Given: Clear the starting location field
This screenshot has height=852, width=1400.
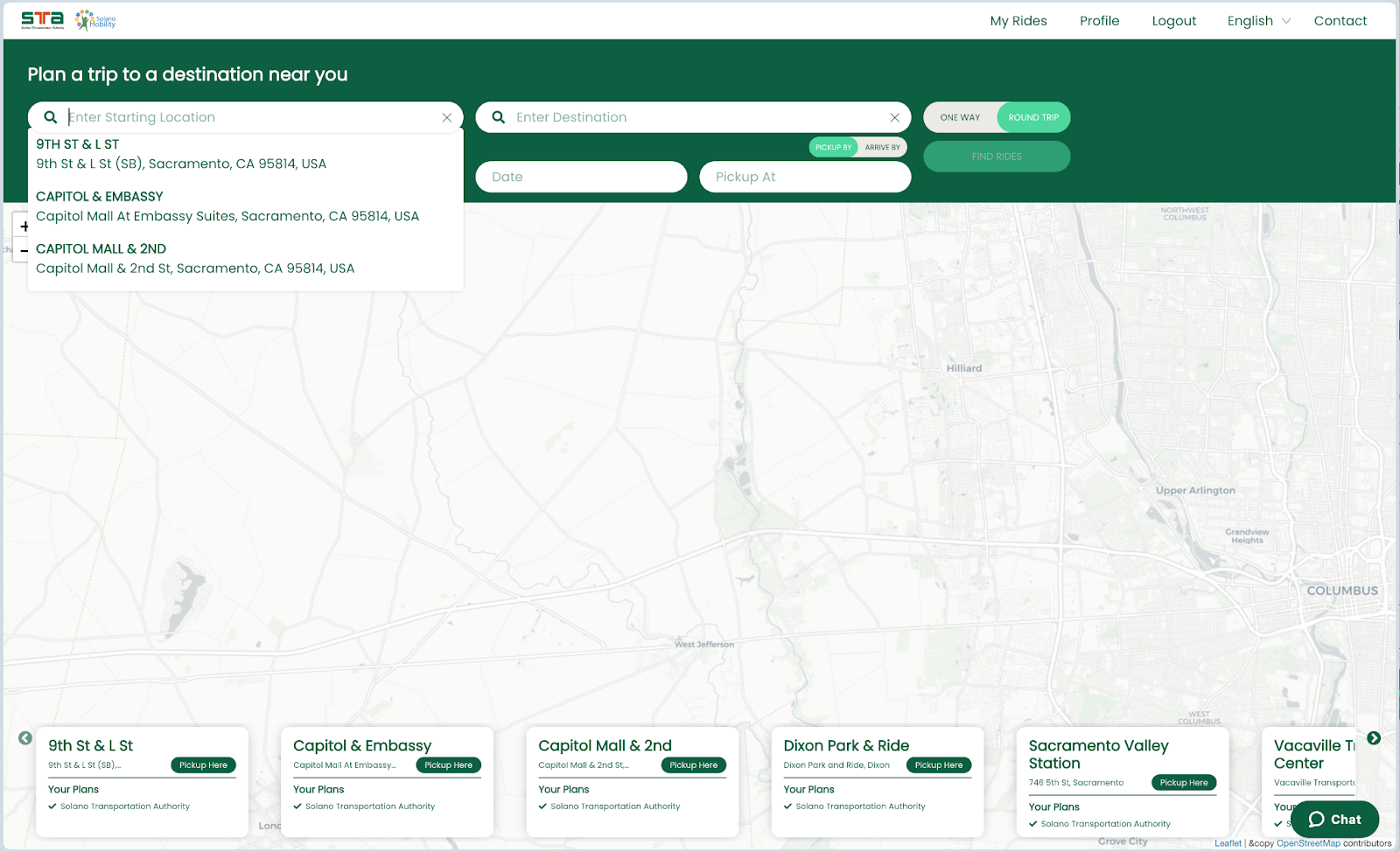Looking at the screenshot, I should coord(446,117).
